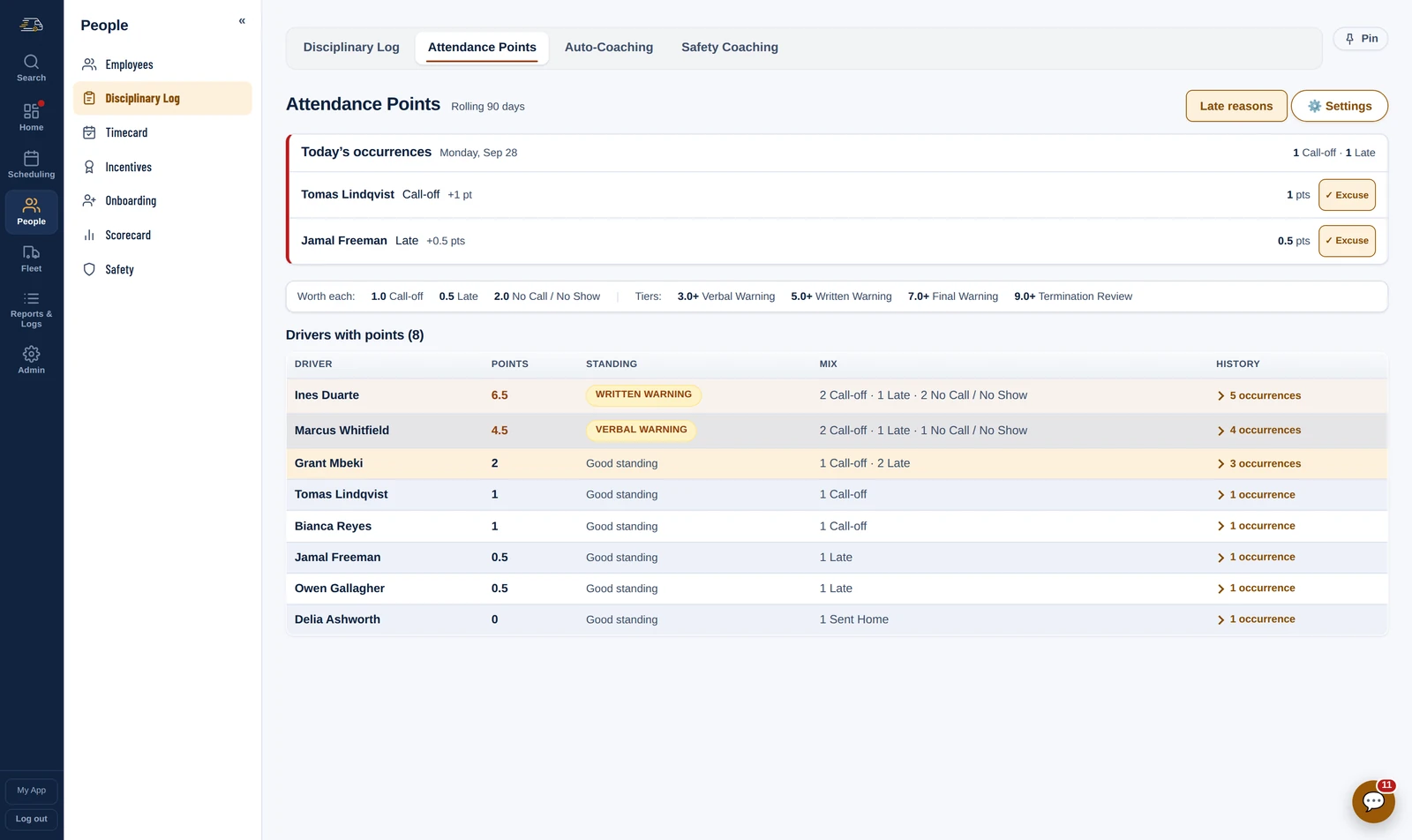Expand Delia Ashworth's 1 occurrence history
This screenshot has height=840, width=1412.
[x=1256, y=619]
